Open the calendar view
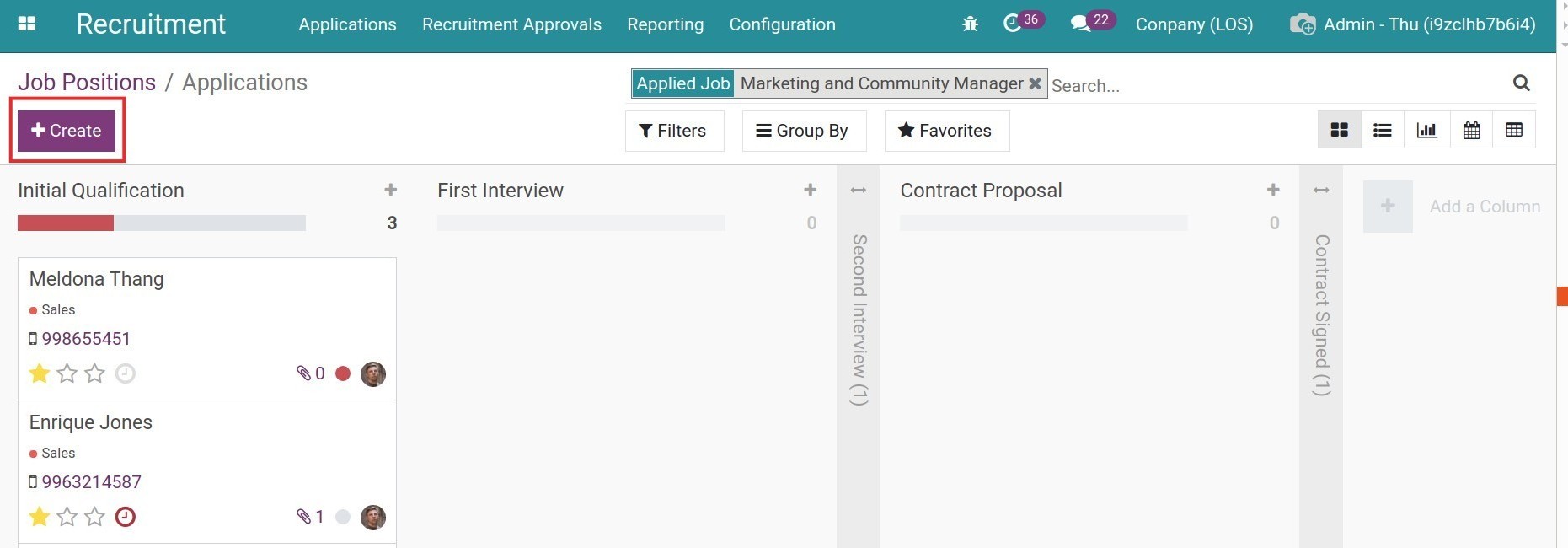1568x548 pixels. [x=1471, y=129]
